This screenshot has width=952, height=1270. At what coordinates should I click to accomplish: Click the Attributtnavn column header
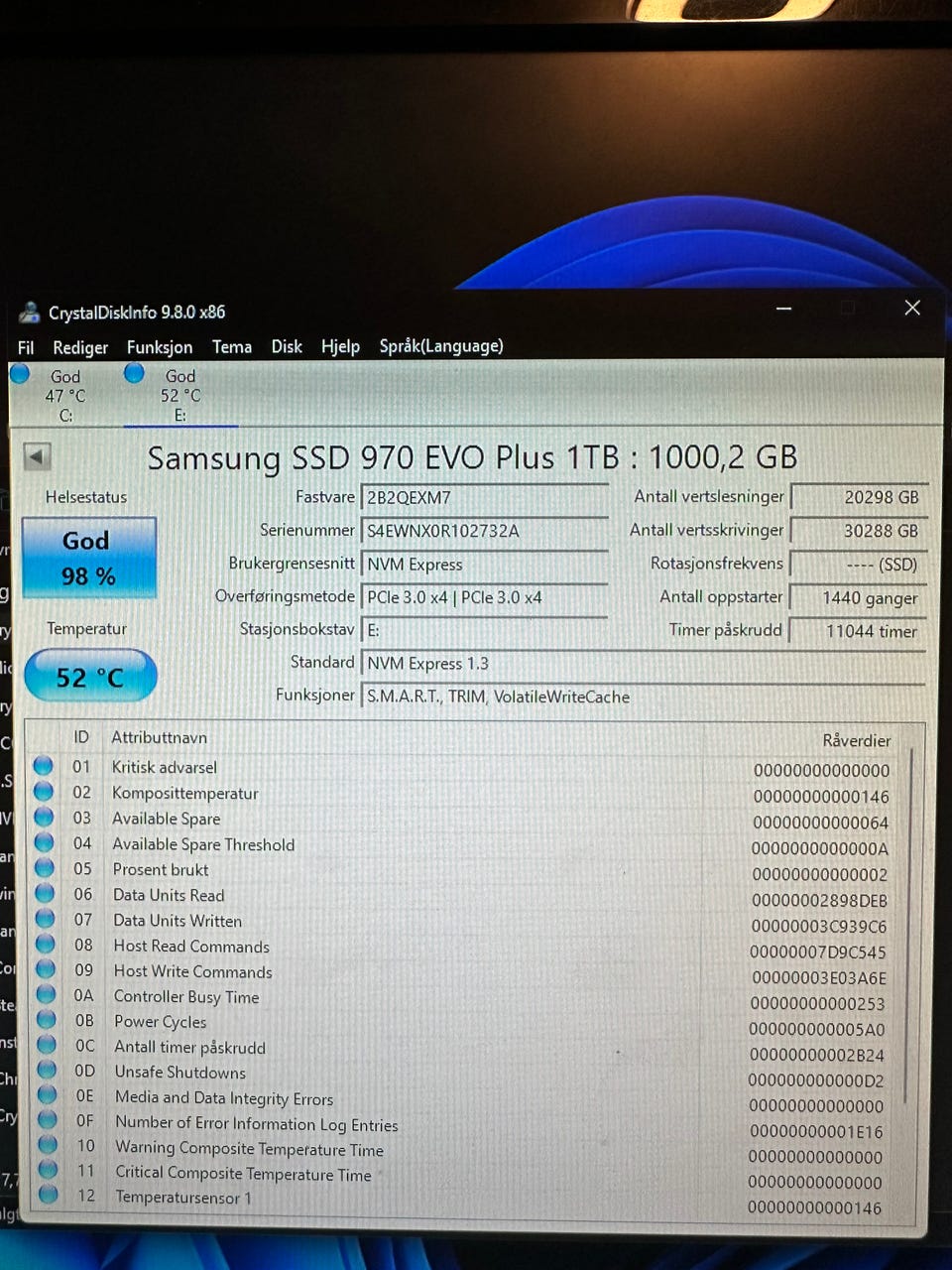click(160, 737)
